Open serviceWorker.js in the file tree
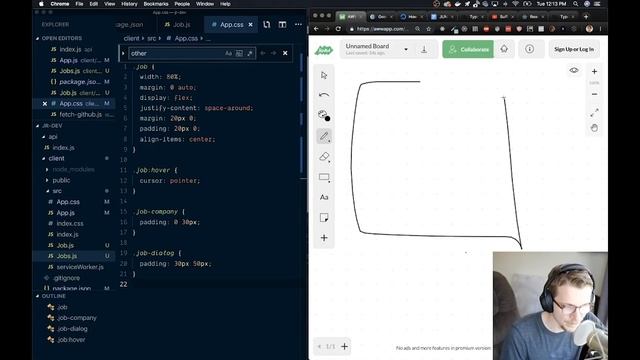The width and height of the screenshot is (640, 360). click(x=80, y=267)
